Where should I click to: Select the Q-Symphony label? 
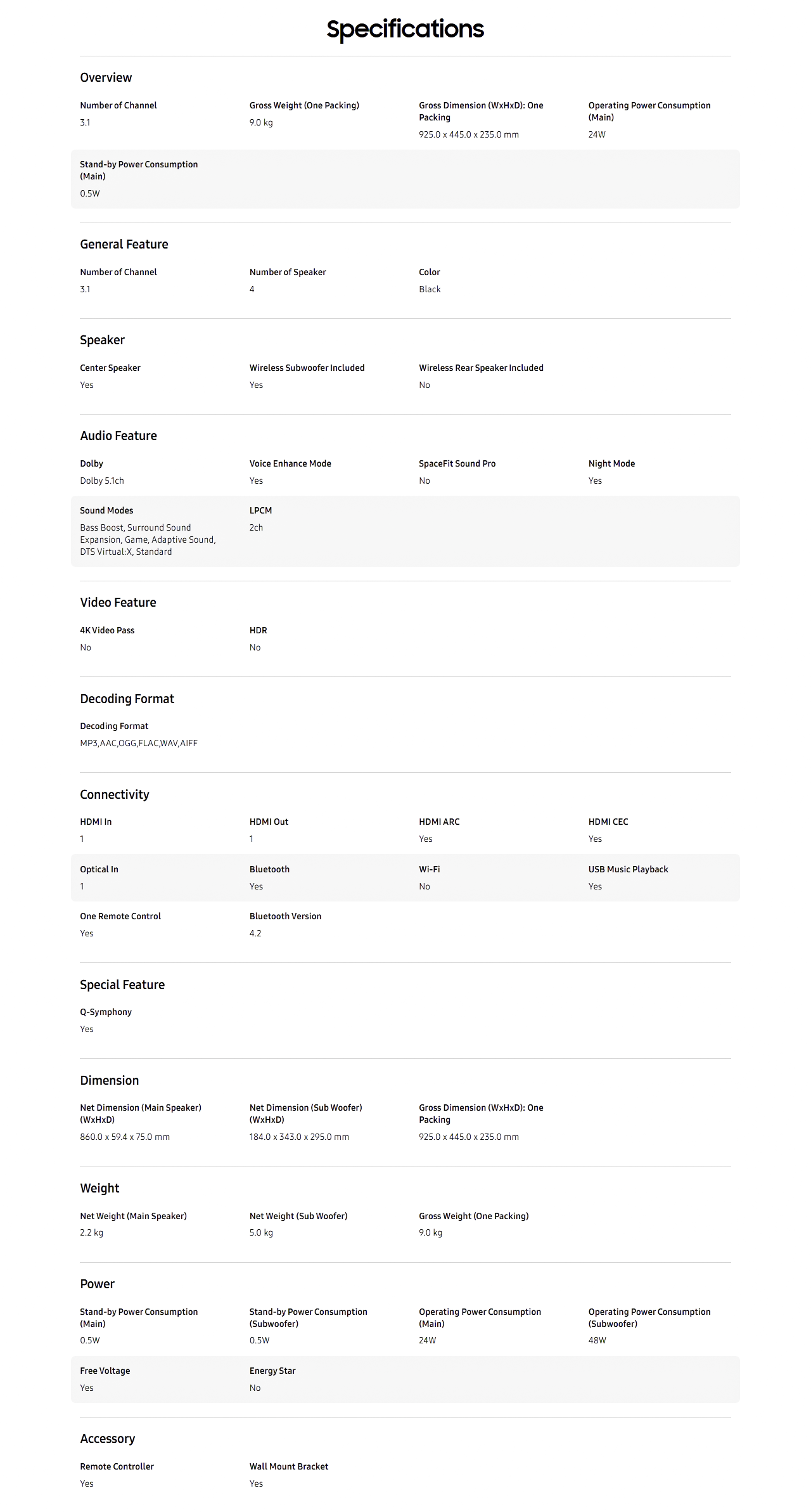(106, 1012)
